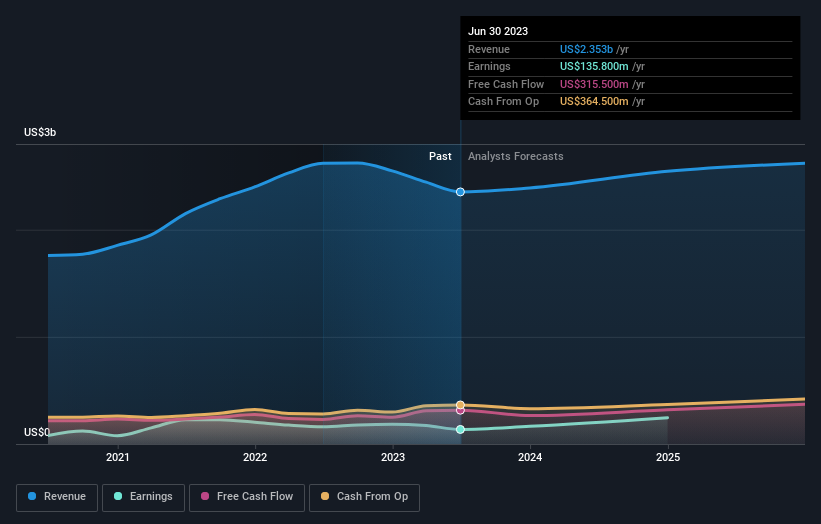Click the Analysts Forecasts label
Screen dimensions: 821x524
point(516,157)
